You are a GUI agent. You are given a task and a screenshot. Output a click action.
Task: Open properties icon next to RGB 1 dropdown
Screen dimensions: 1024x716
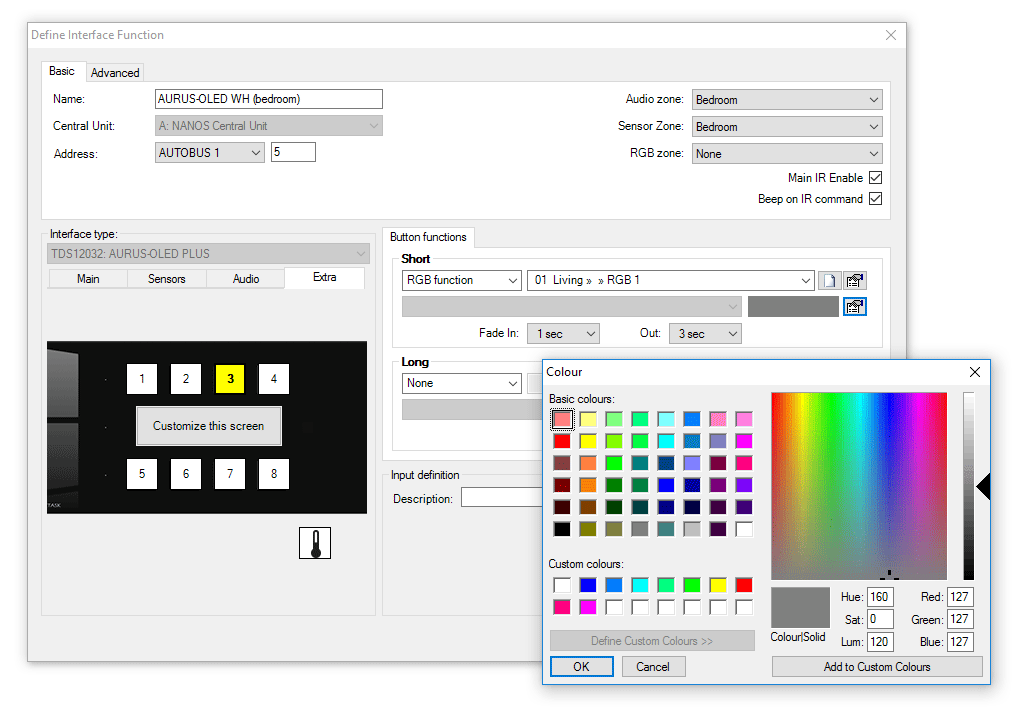coord(854,281)
